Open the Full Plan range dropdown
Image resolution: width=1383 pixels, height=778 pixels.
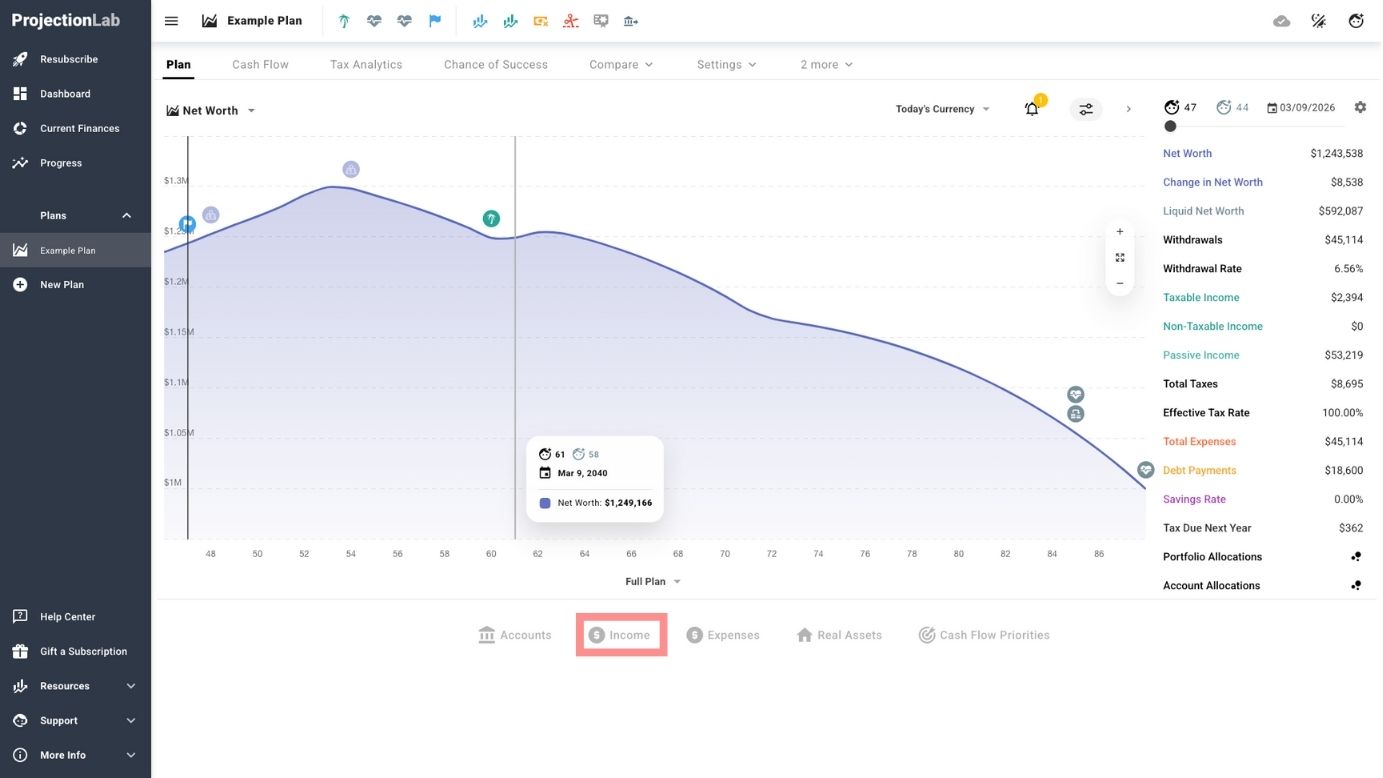(x=652, y=582)
